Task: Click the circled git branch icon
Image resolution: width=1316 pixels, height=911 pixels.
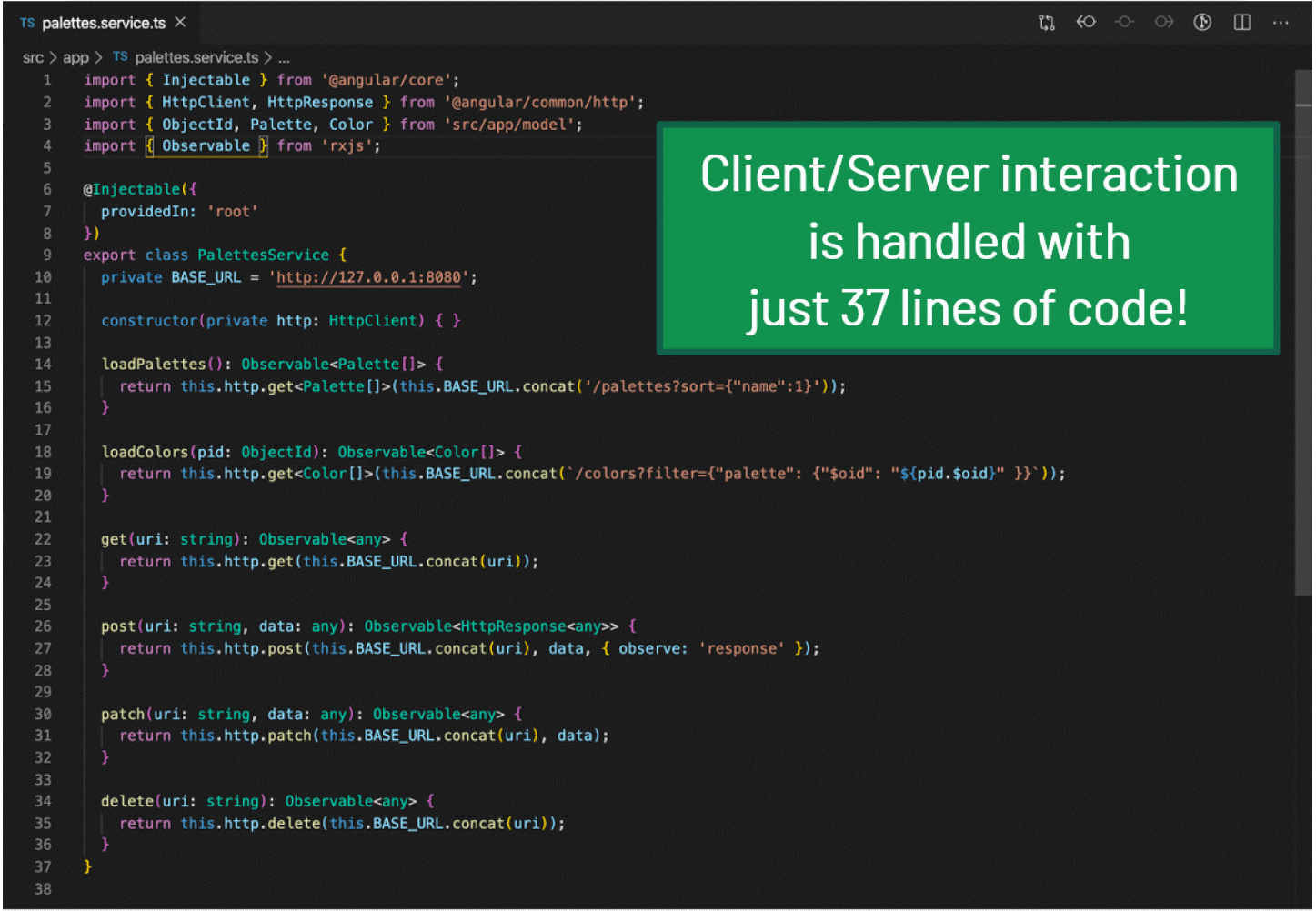Action: point(1202,23)
